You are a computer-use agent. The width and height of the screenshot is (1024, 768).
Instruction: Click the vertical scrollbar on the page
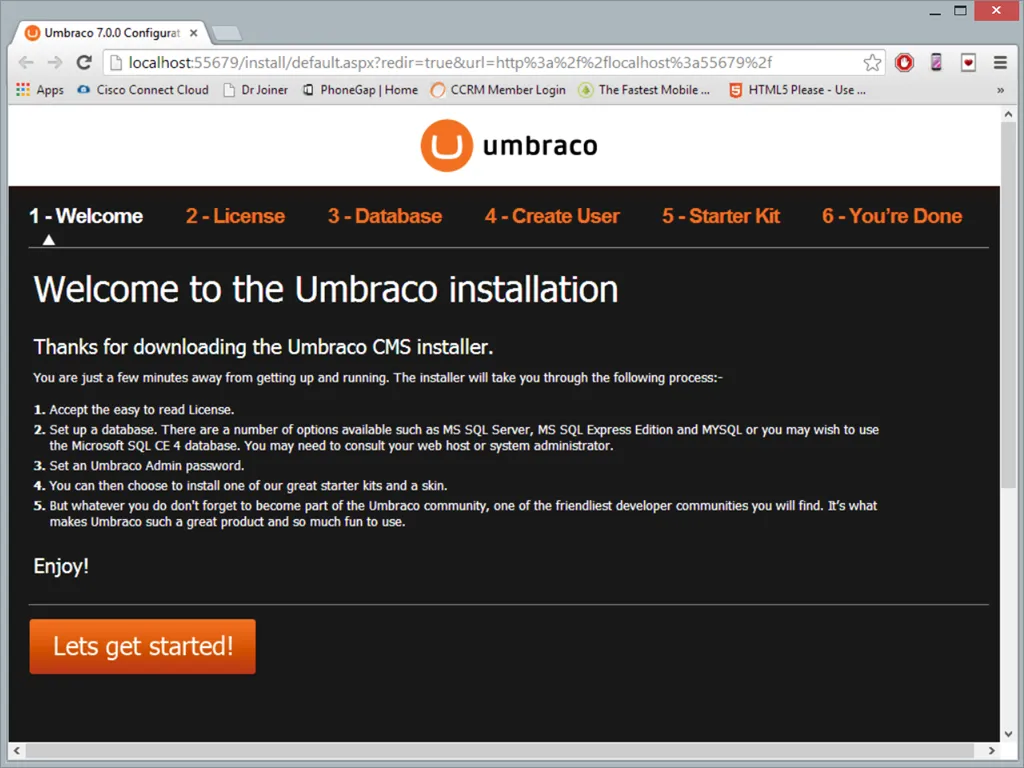(x=1009, y=300)
